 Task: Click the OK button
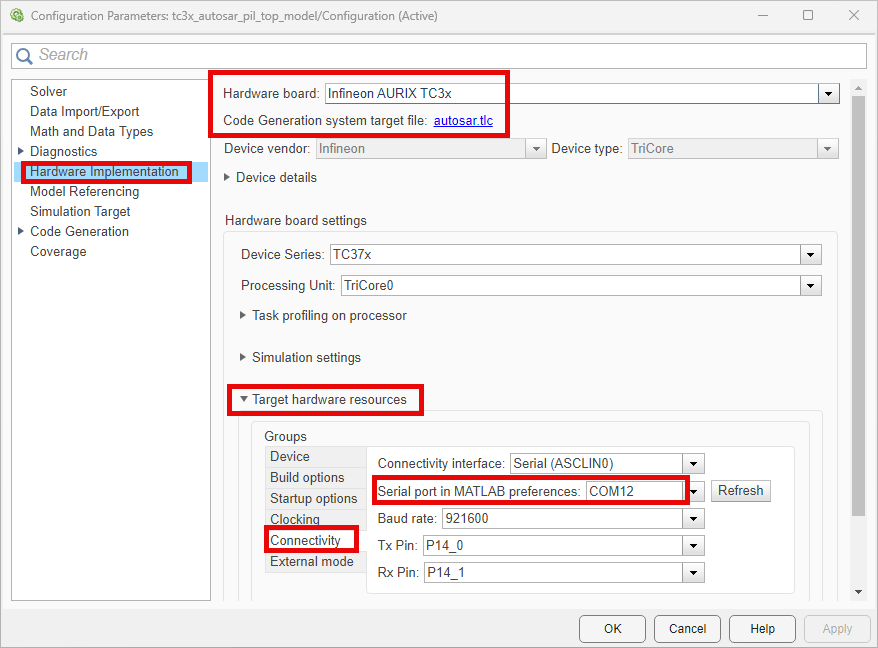pos(612,628)
